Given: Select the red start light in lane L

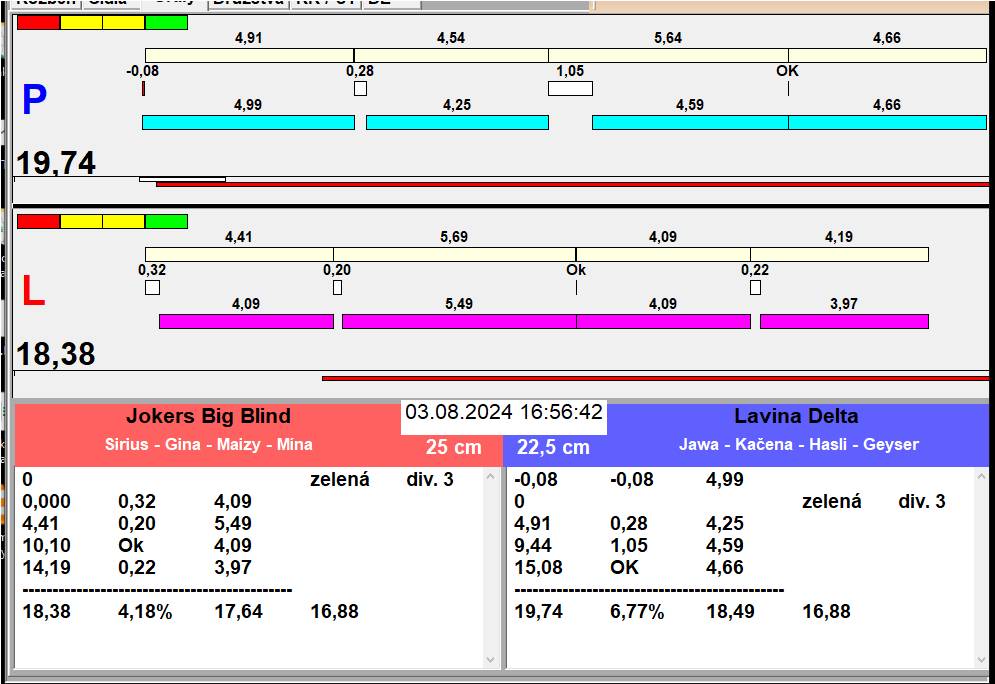Looking at the screenshot, I should 38,221.
